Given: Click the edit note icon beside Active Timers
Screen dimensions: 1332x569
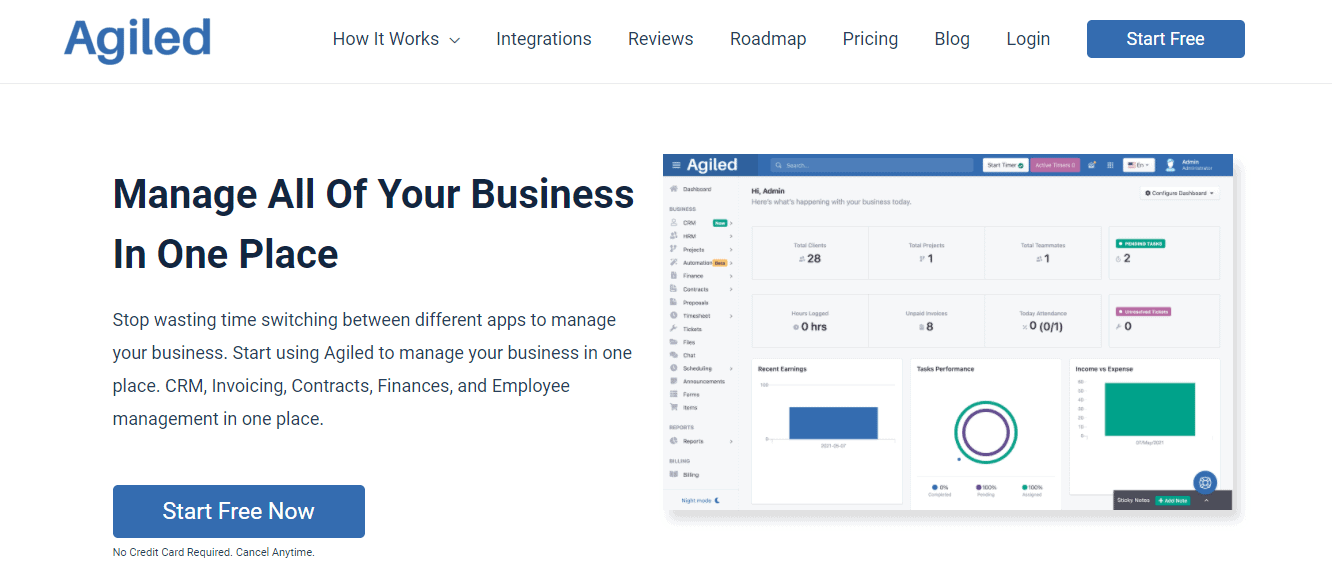Looking at the screenshot, I should point(1092,165).
